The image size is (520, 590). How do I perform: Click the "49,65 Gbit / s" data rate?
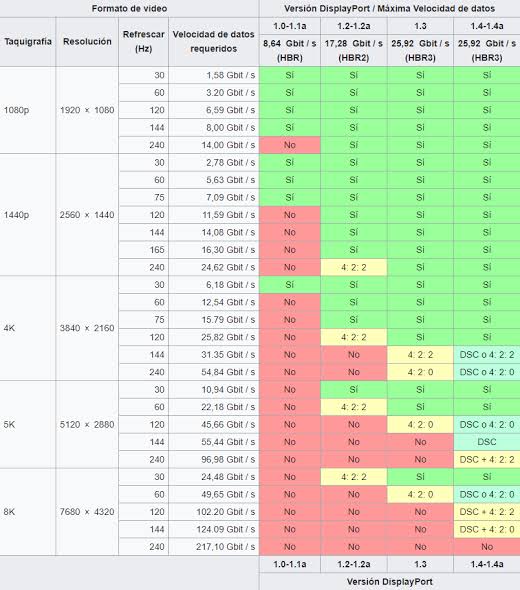228,494
